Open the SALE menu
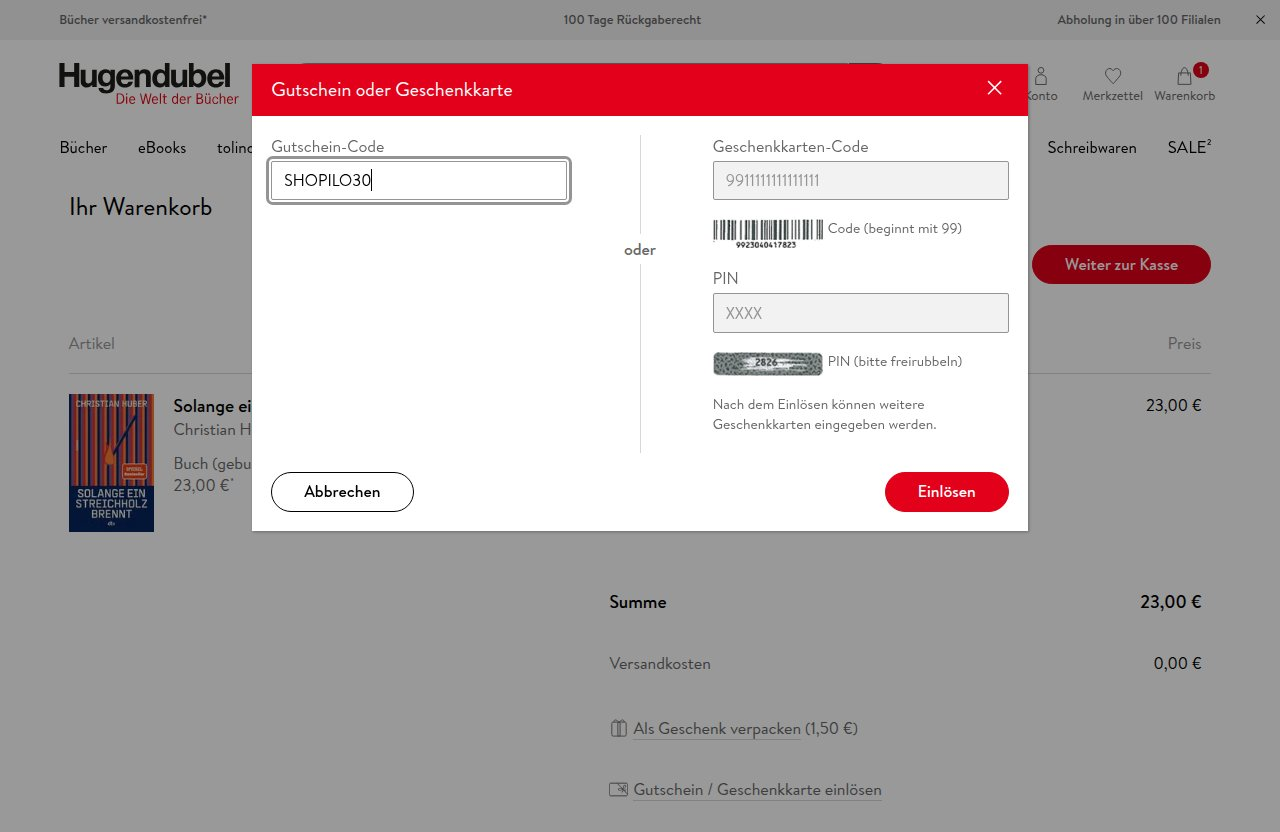The width and height of the screenshot is (1280, 832). point(1189,148)
